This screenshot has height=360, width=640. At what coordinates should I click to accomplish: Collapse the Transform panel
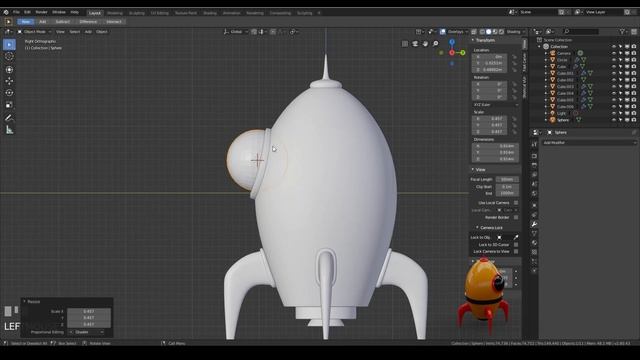[473, 40]
